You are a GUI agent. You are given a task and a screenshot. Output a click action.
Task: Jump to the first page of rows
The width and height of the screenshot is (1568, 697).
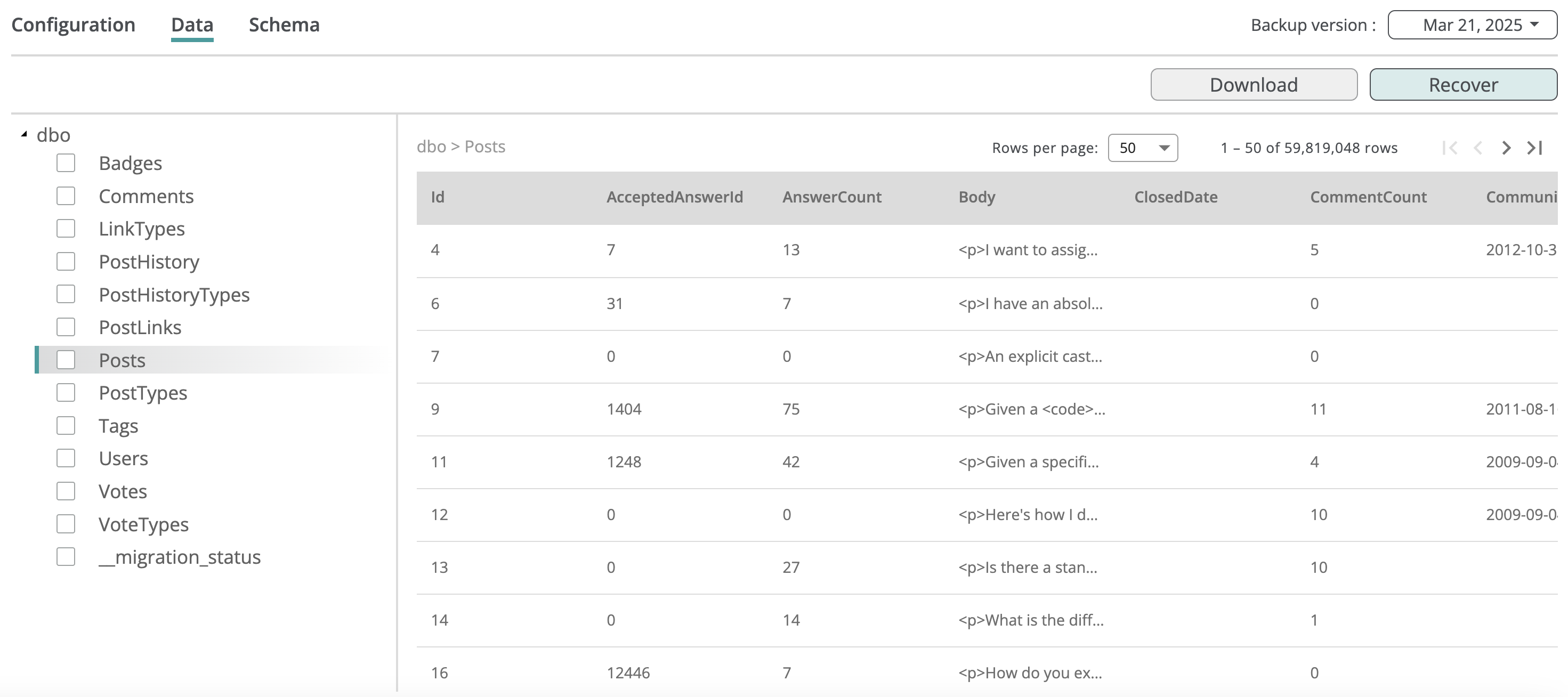pos(1450,148)
